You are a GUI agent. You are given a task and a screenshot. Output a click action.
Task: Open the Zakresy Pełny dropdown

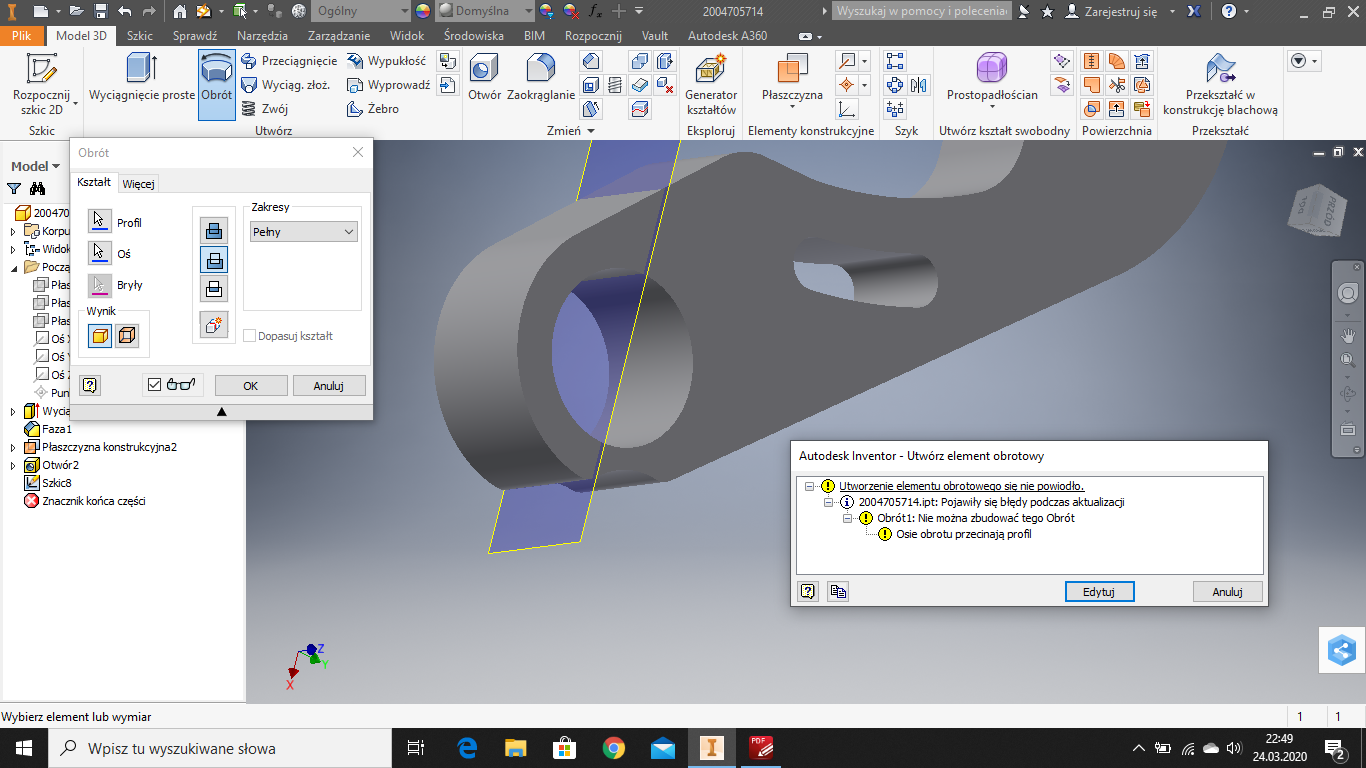point(303,231)
